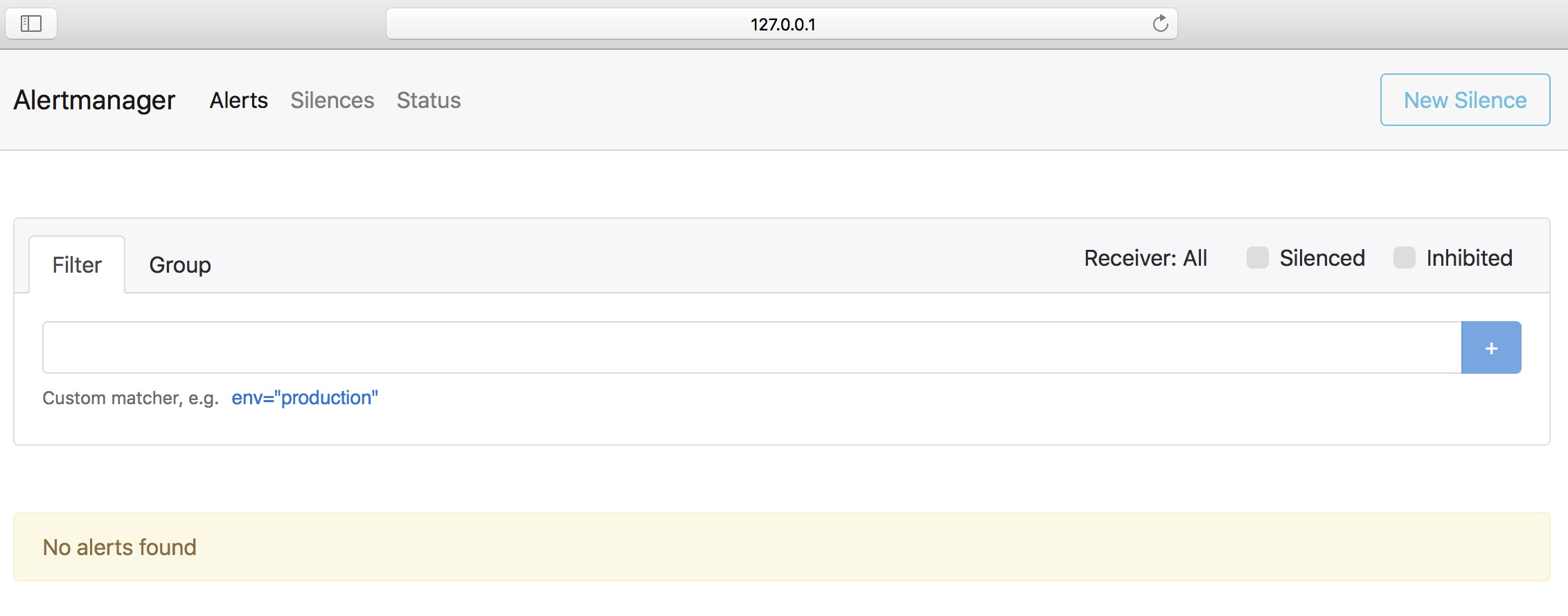
Task: Click the browser sidebar toggle icon
Action: point(31,24)
